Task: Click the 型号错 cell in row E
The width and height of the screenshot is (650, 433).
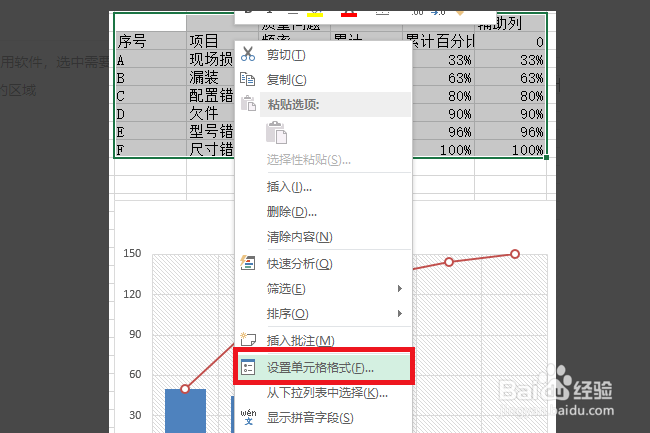Action: coord(211,131)
